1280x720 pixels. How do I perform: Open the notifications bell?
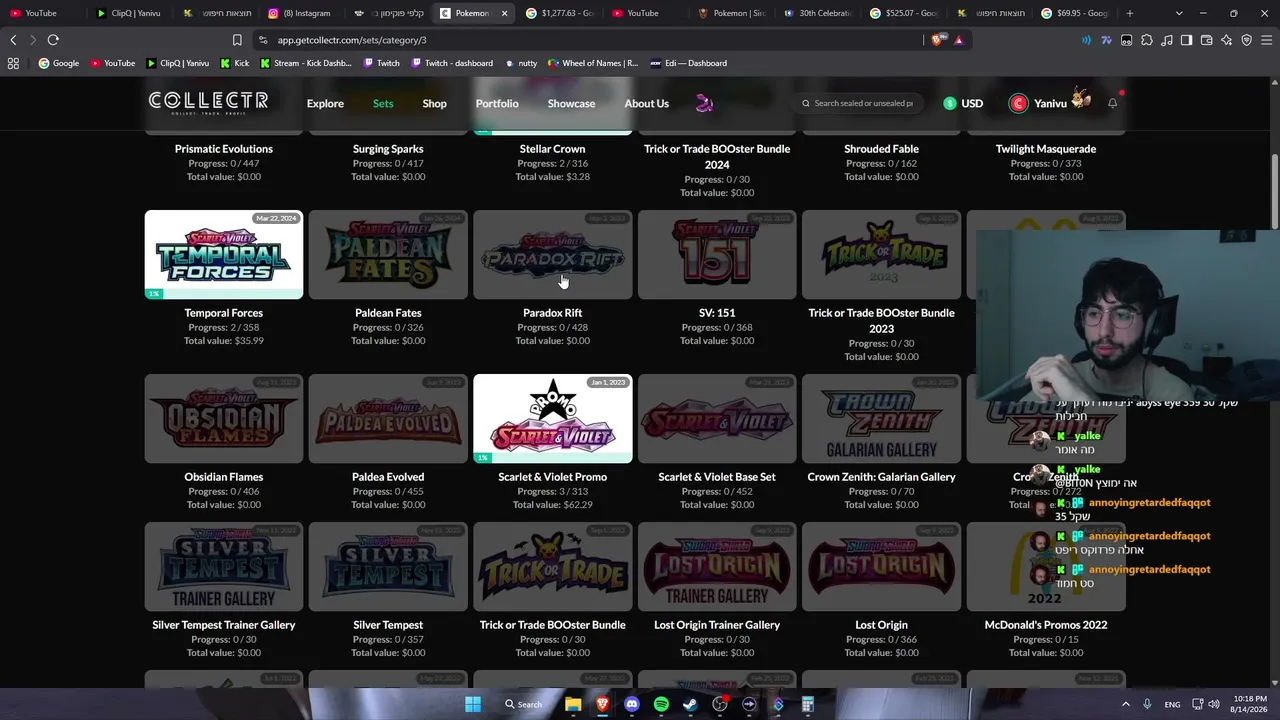[x=1112, y=103]
